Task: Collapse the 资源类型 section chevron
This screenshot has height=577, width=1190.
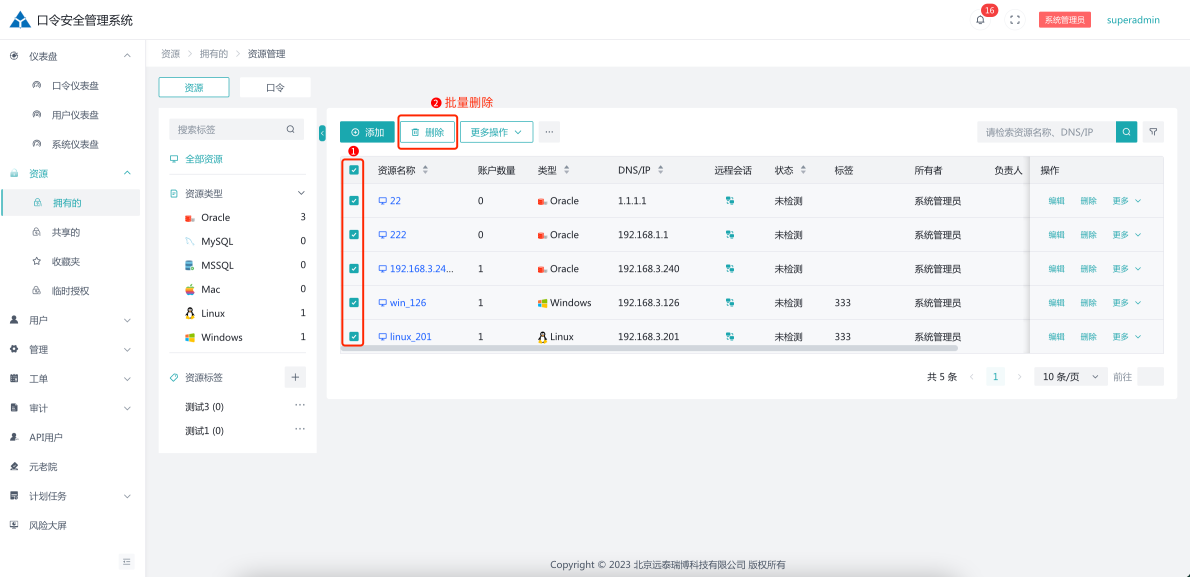Action: pyautogui.click(x=301, y=193)
